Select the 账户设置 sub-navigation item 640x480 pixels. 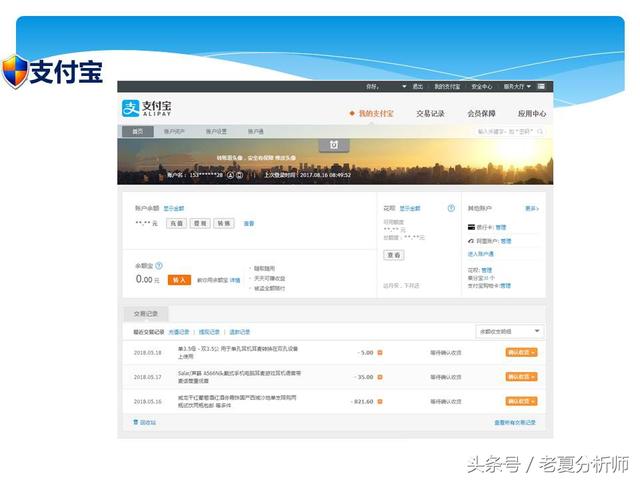(x=216, y=131)
